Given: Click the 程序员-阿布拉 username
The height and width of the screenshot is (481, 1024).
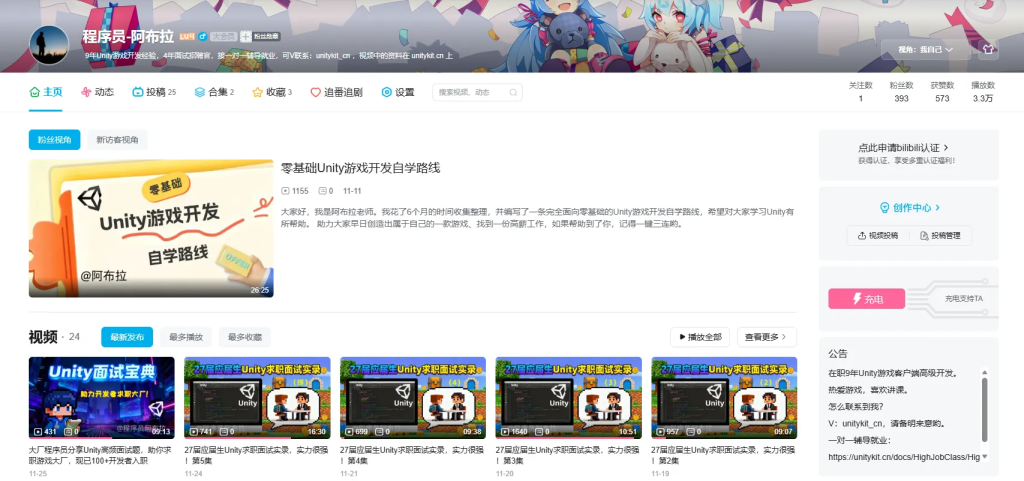Looking at the screenshot, I should (129, 37).
